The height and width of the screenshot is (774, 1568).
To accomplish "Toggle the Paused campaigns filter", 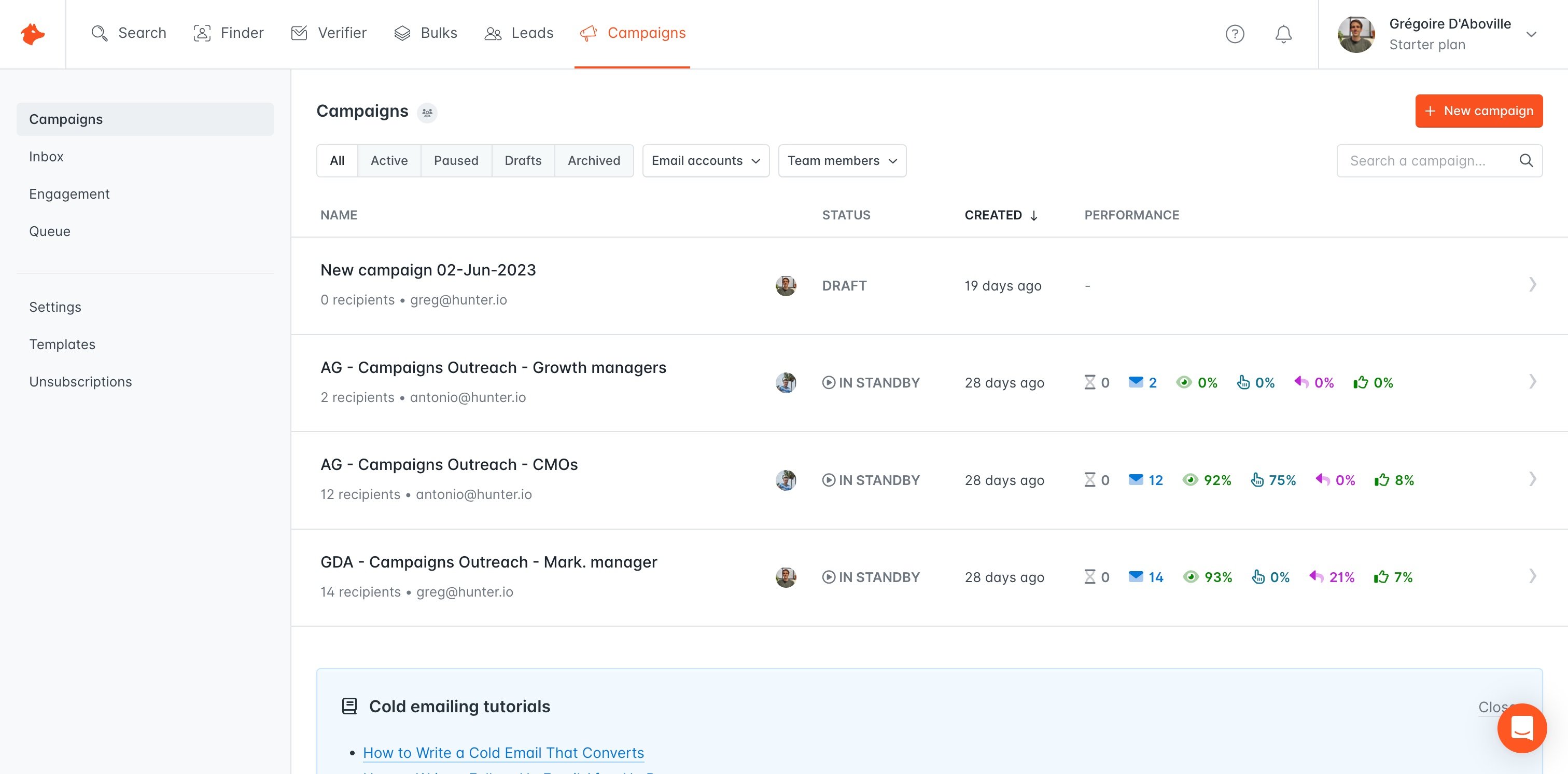I will pyautogui.click(x=456, y=160).
